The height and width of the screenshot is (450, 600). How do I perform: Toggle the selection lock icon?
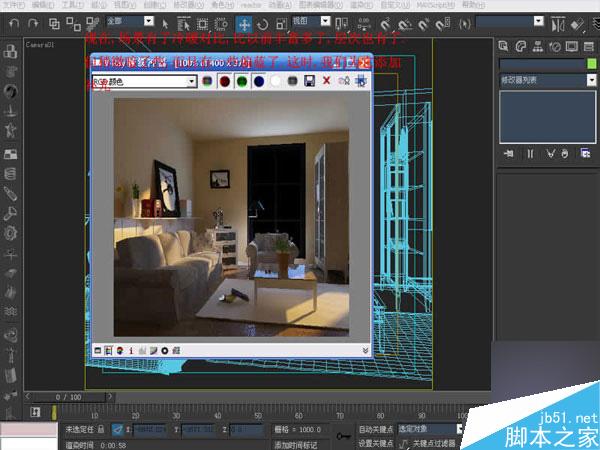(x=101, y=429)
